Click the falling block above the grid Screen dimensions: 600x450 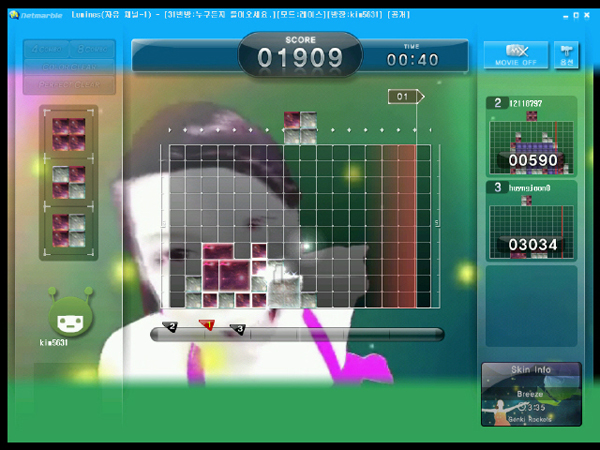coord(299,127)
